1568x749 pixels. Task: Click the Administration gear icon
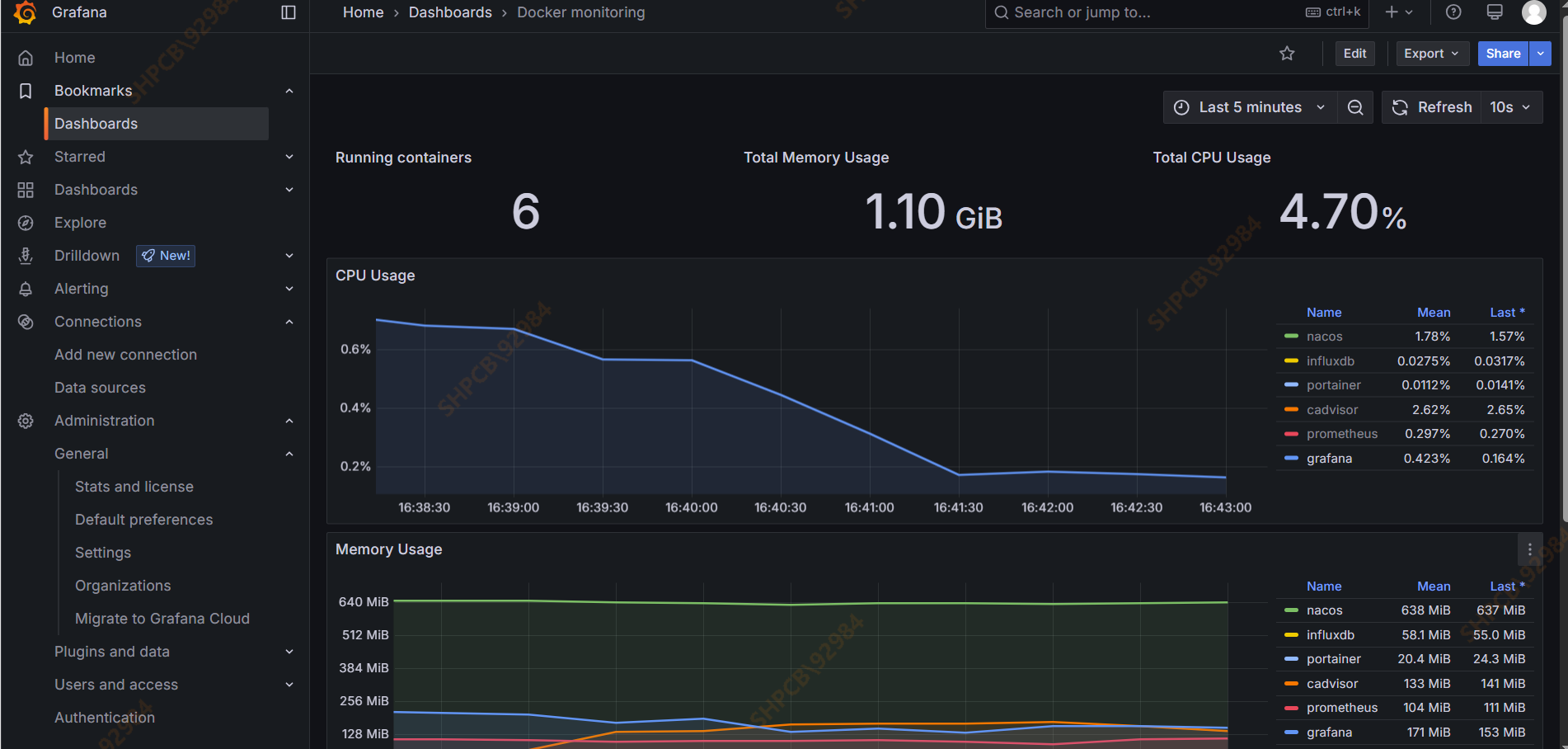26,421
